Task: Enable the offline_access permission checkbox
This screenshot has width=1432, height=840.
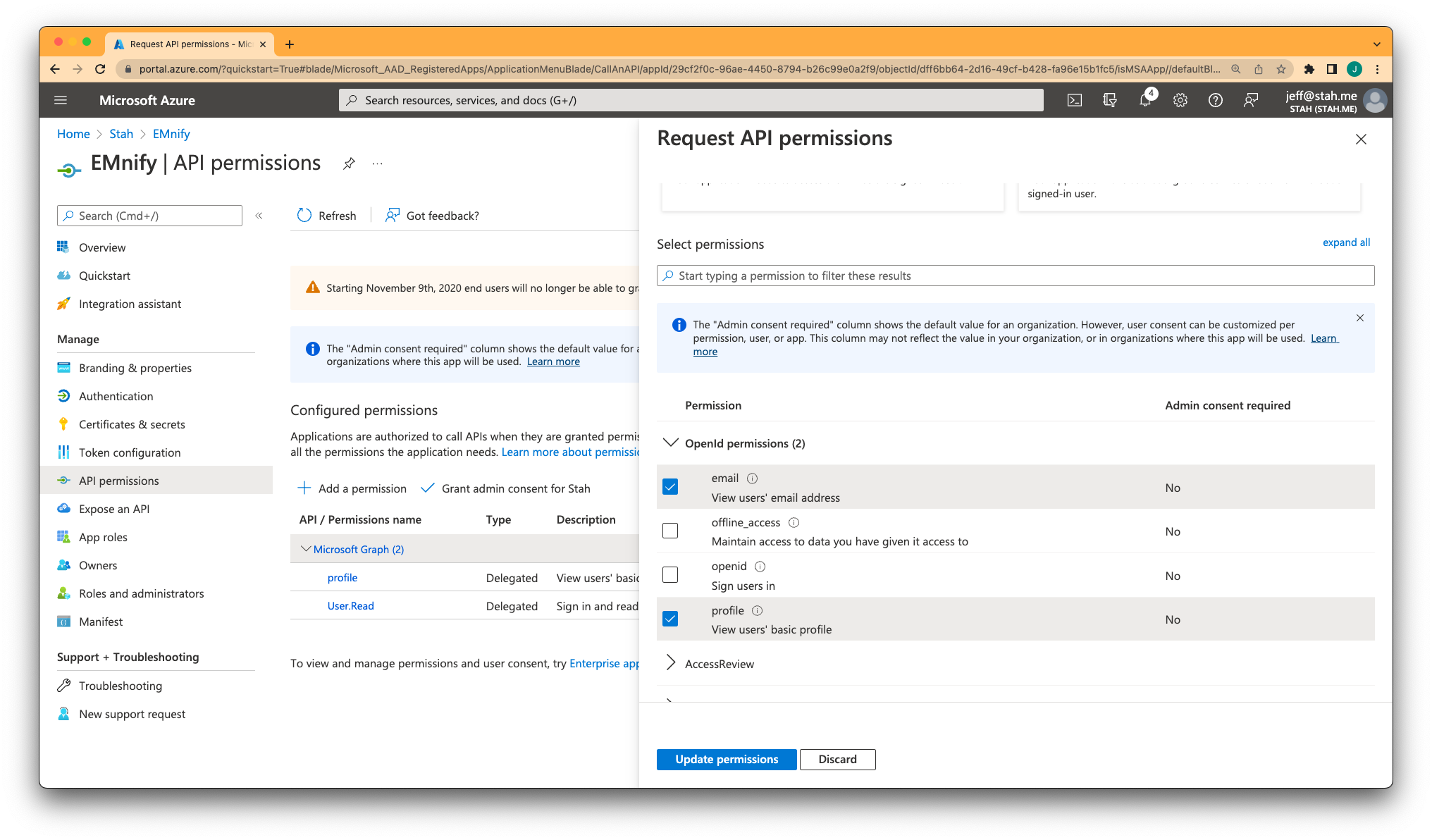Action: tap(670, 531)
